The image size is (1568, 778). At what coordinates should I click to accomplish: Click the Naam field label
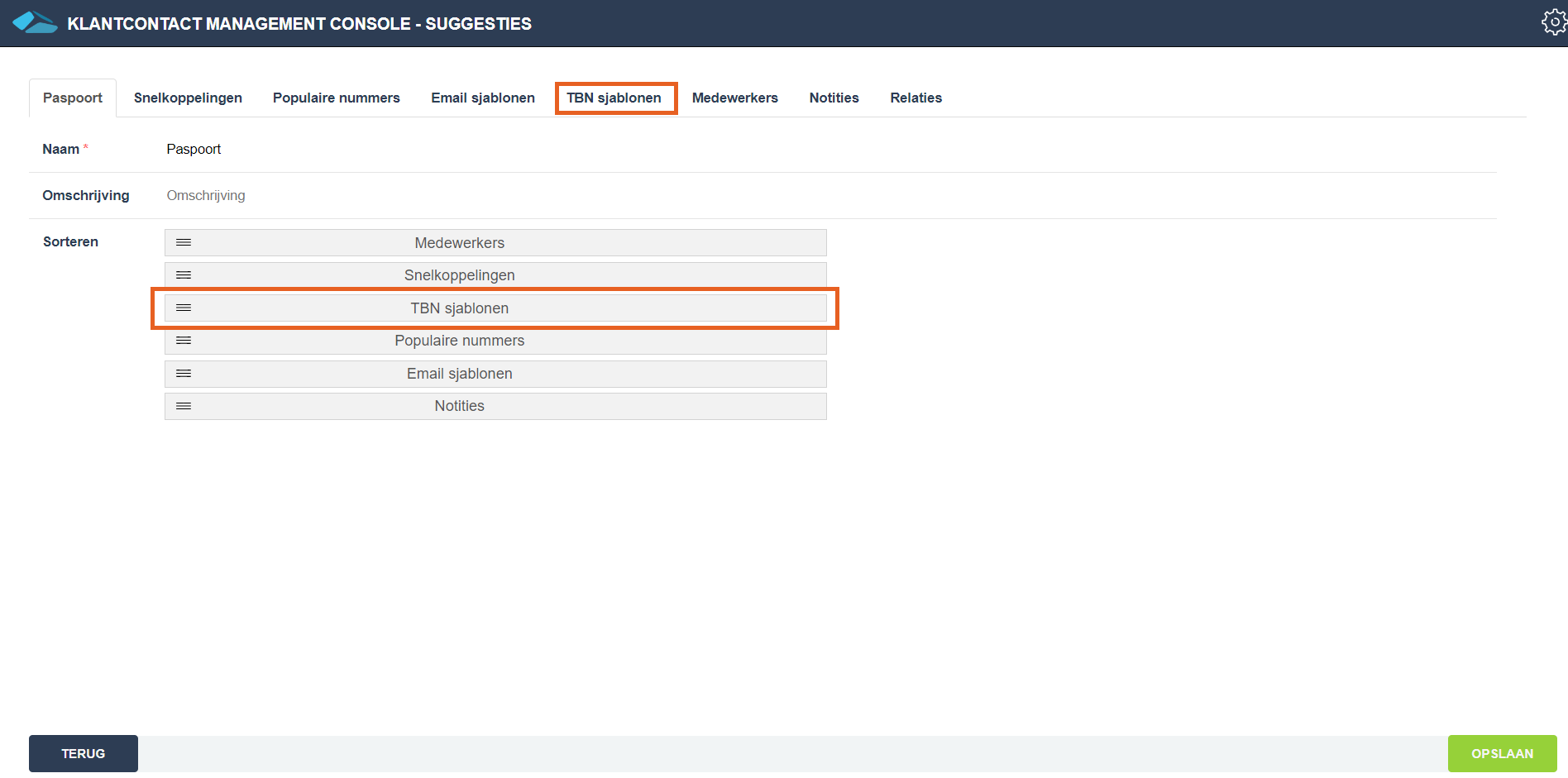pyautogui.click(x=61, y=149)
